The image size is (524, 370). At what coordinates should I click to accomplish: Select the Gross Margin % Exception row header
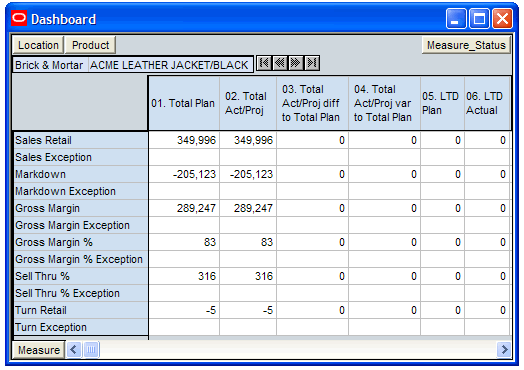[x=80, y=259]
